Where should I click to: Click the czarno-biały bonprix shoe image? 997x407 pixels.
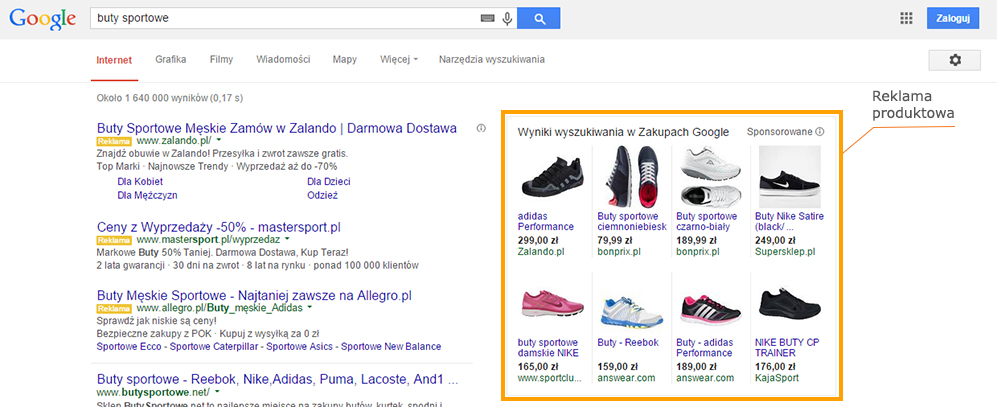point(710,177)
